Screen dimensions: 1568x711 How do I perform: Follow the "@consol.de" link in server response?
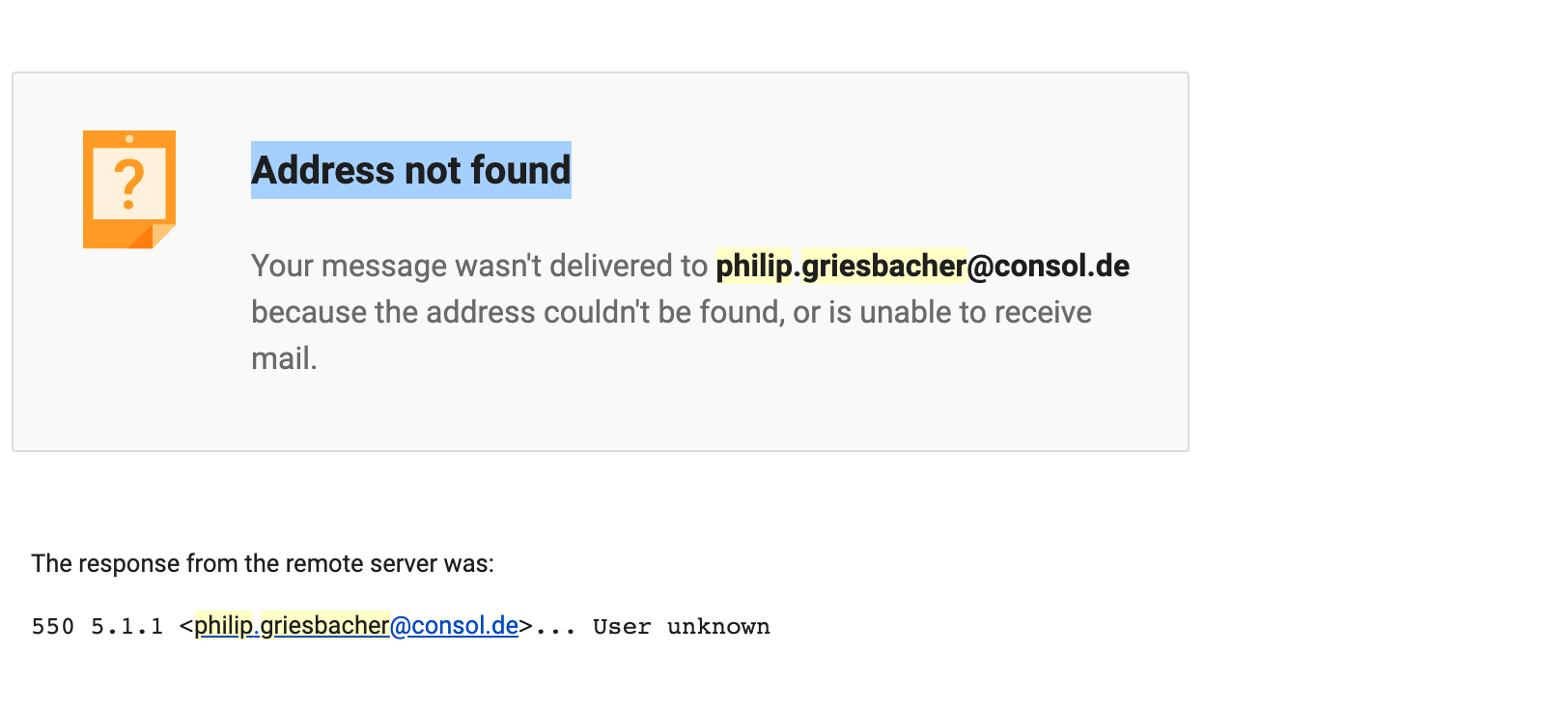point(454,626)
